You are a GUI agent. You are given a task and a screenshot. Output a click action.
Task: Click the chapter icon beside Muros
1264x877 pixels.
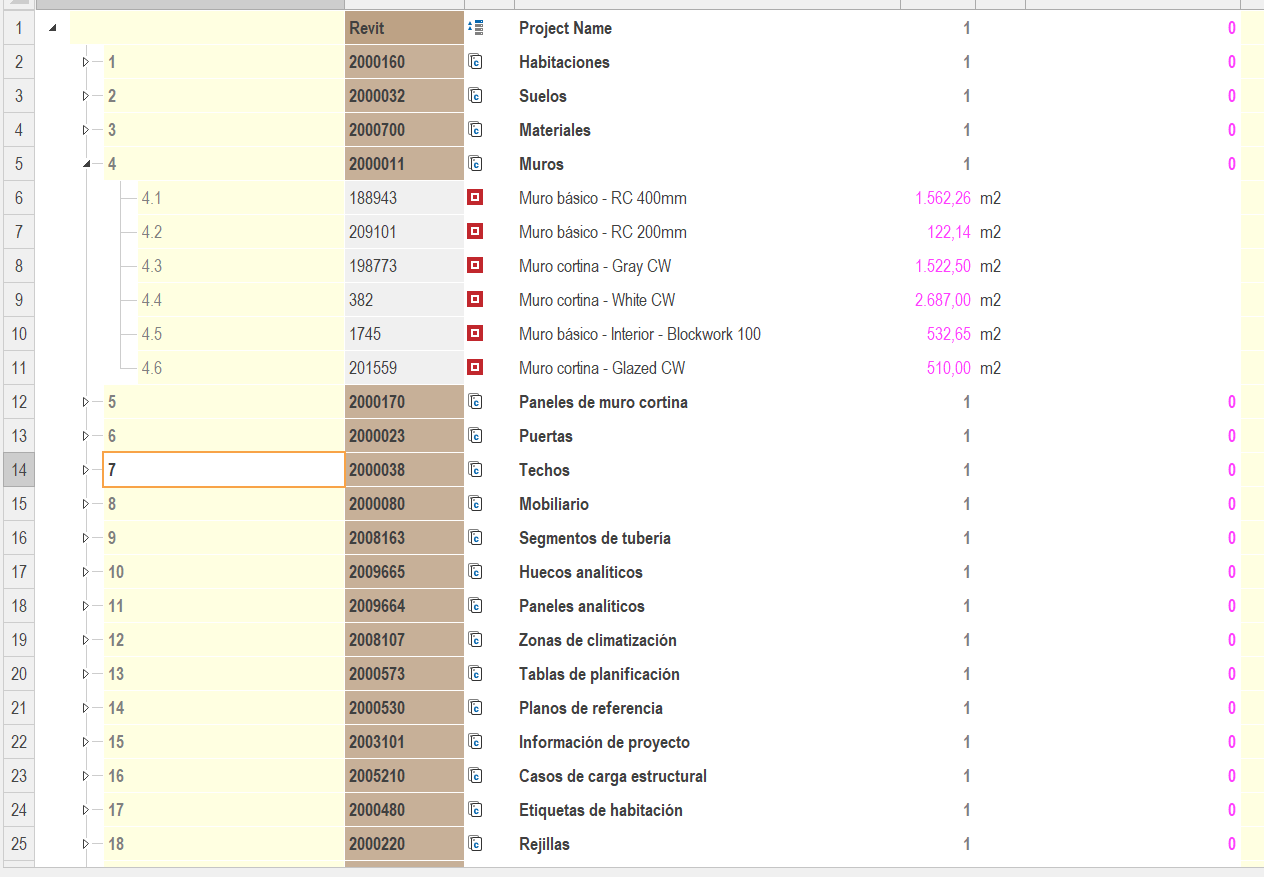coord(475,164)
